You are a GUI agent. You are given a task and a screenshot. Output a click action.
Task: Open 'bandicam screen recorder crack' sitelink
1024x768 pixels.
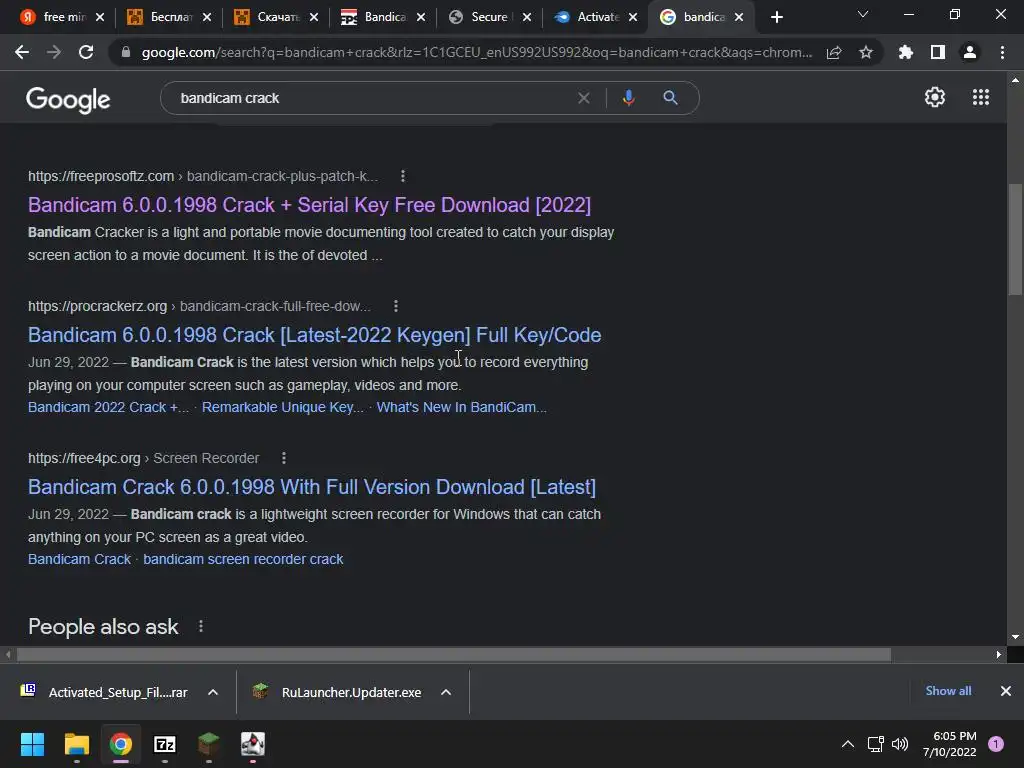coord(243,560)
